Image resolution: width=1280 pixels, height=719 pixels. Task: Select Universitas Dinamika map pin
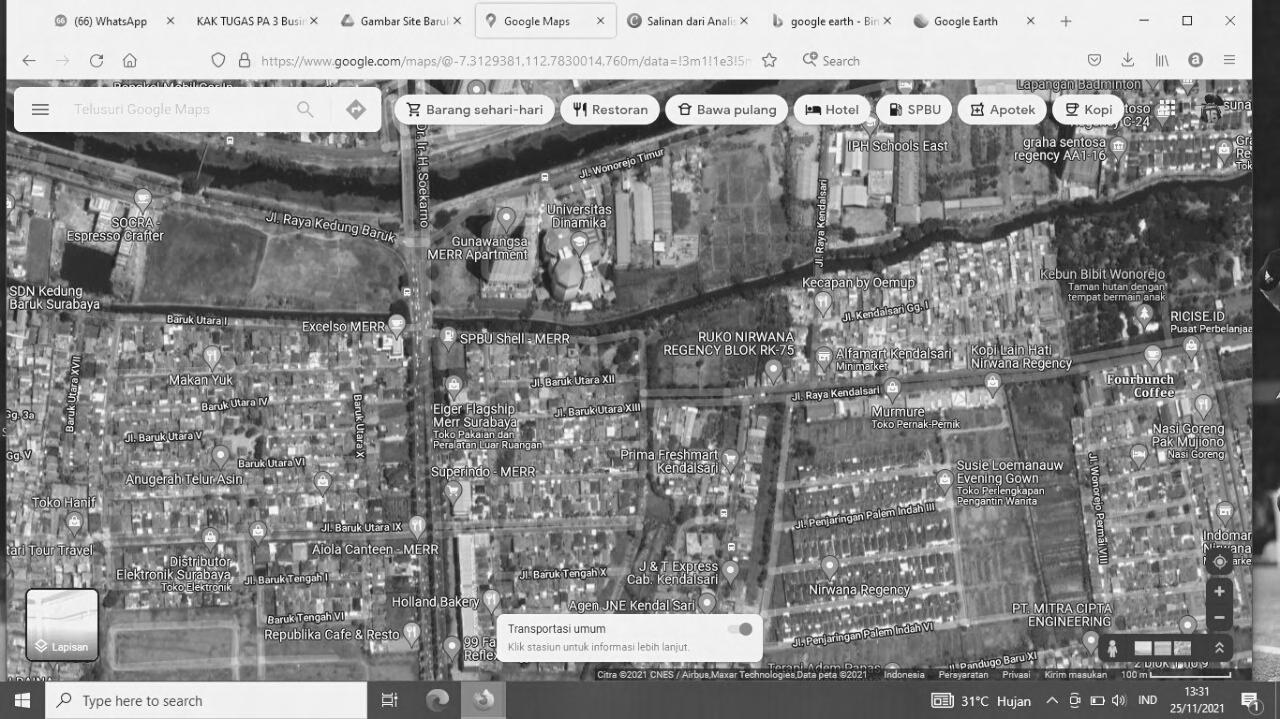tap(579, 242)
